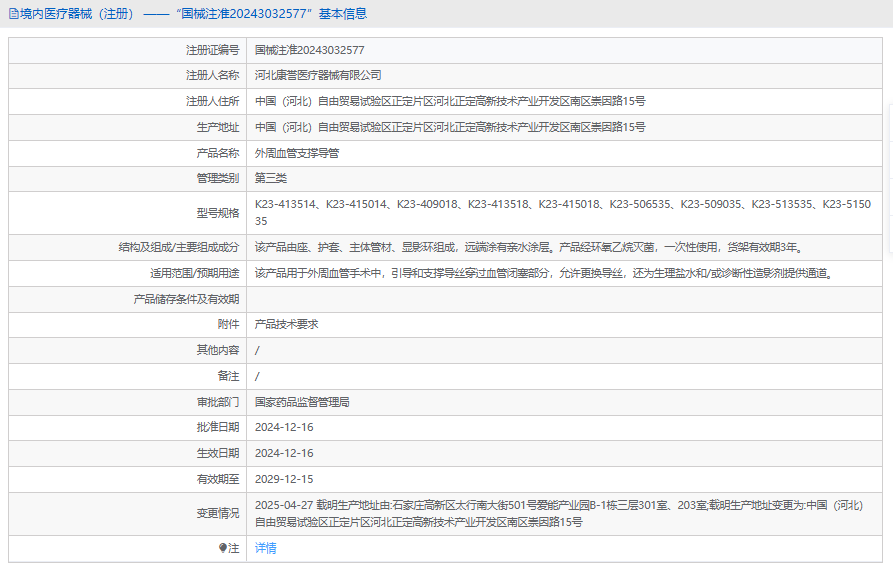Click the 产品名称 row label
The height and width of the screenshot is (570, 893).
click(218, 153)
